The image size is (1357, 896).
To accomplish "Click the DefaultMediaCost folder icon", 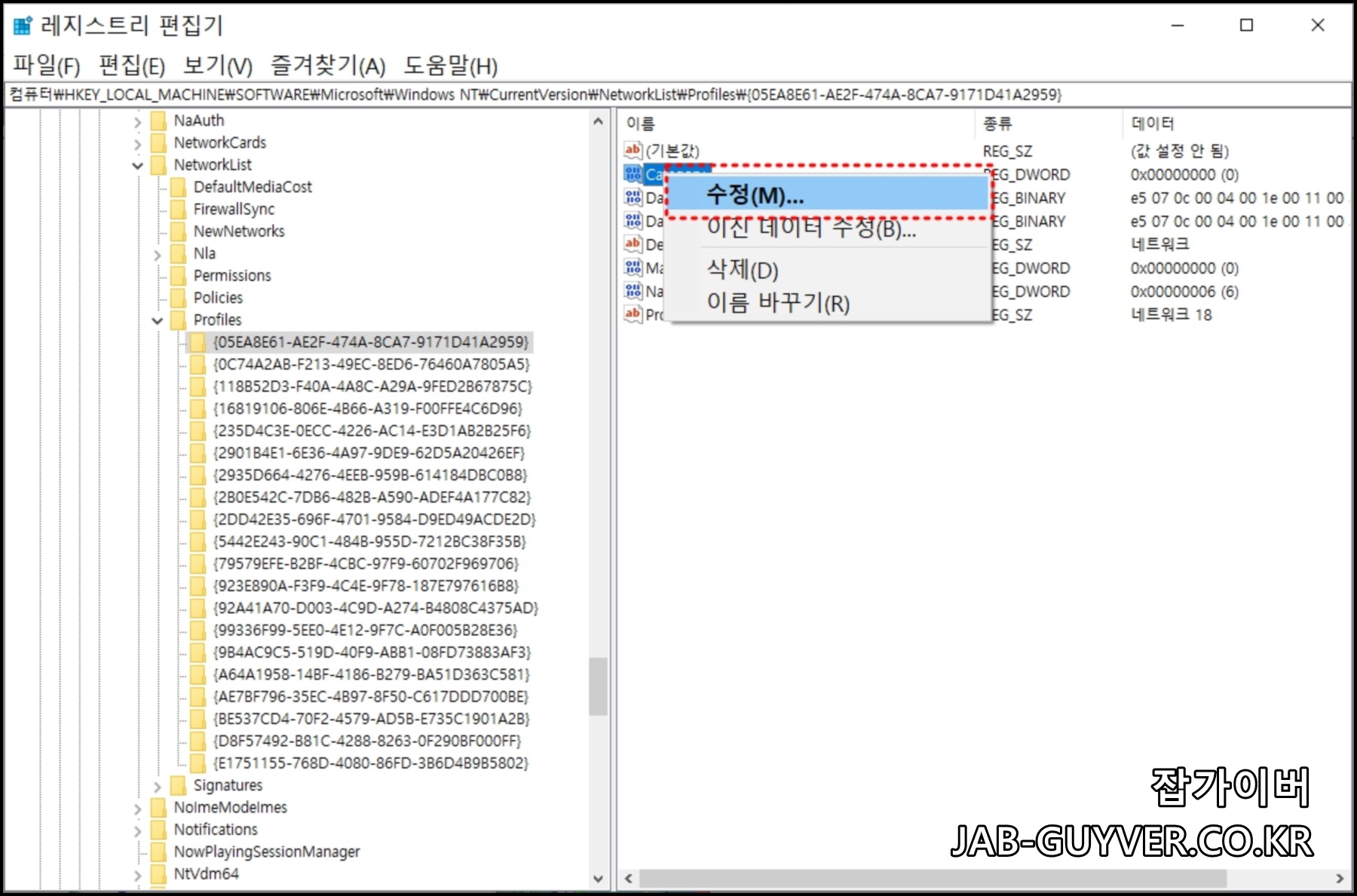I will 178,187.
